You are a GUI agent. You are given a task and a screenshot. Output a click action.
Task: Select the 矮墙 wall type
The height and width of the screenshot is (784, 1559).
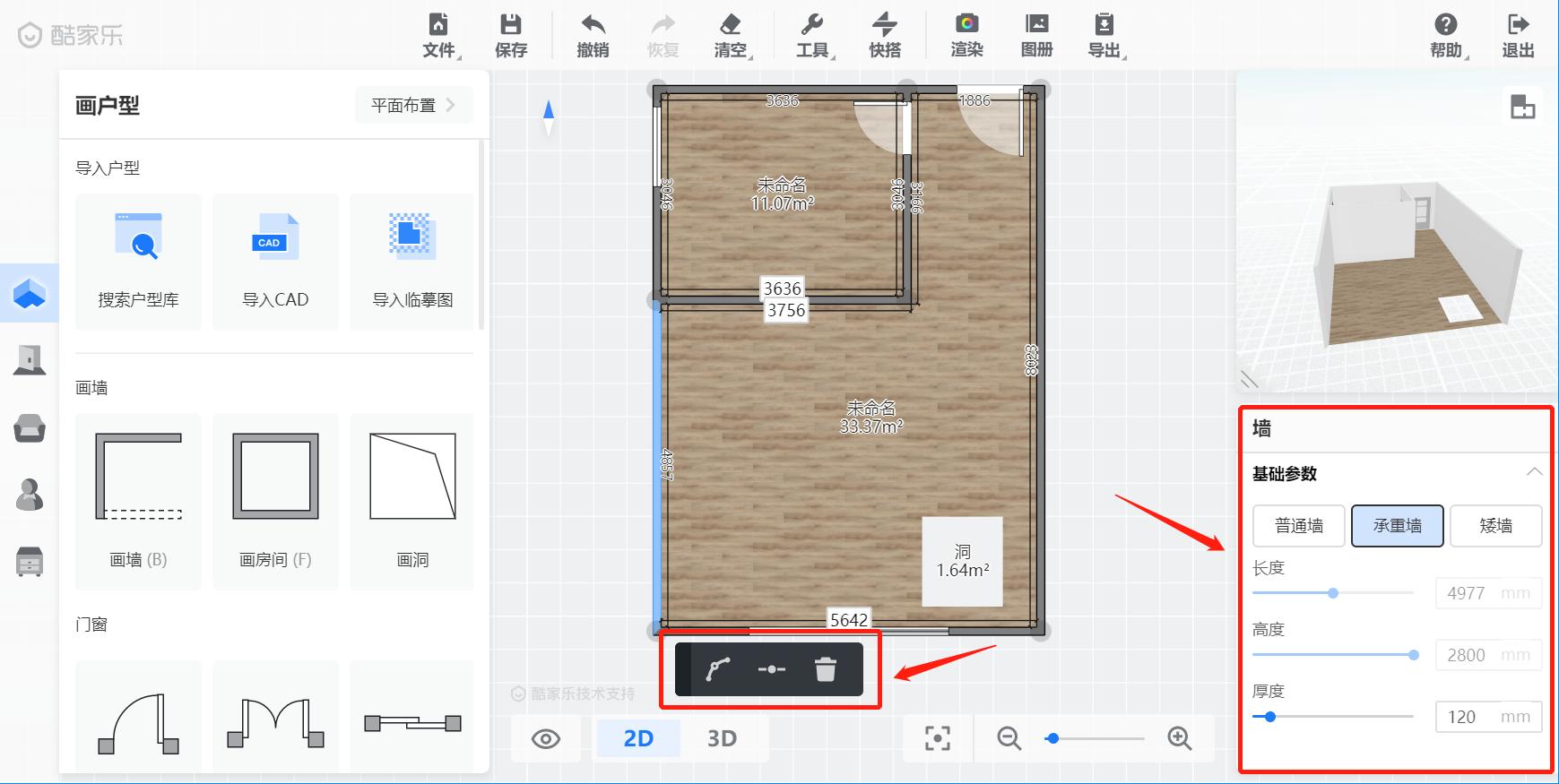[1495, 526]
